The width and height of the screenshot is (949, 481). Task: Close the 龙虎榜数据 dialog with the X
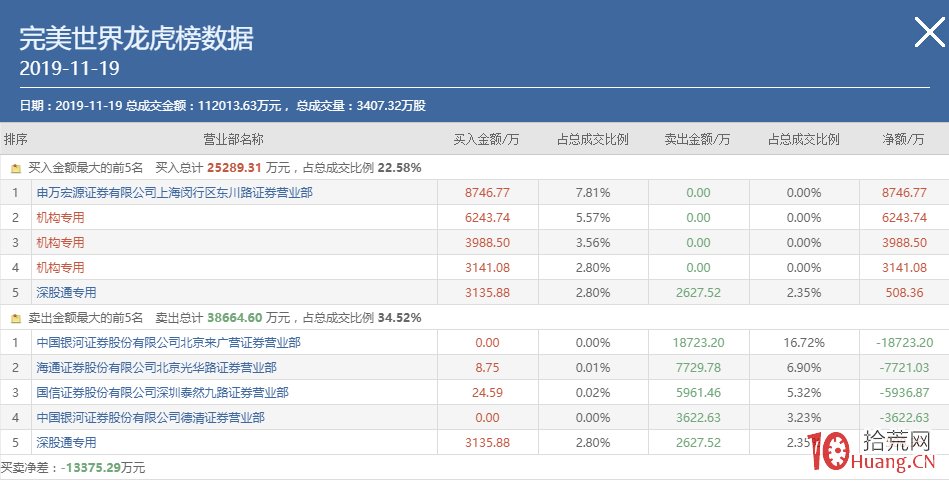tap(929, 32)
